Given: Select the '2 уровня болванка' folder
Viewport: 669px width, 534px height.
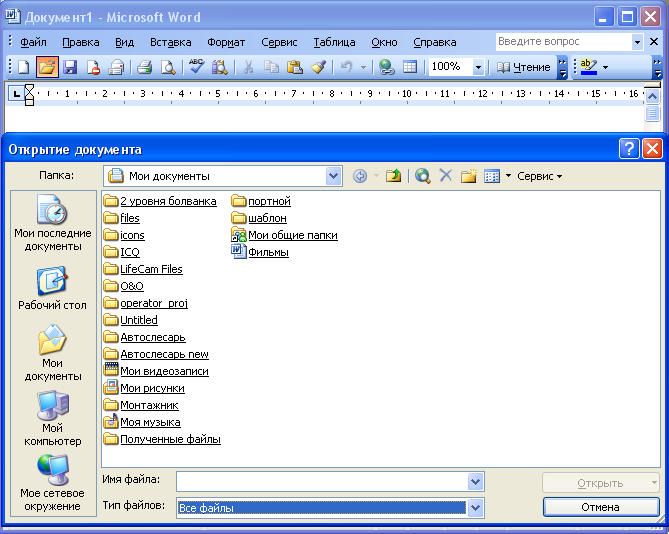Looking at the screenshot, I should pos(160,201).
